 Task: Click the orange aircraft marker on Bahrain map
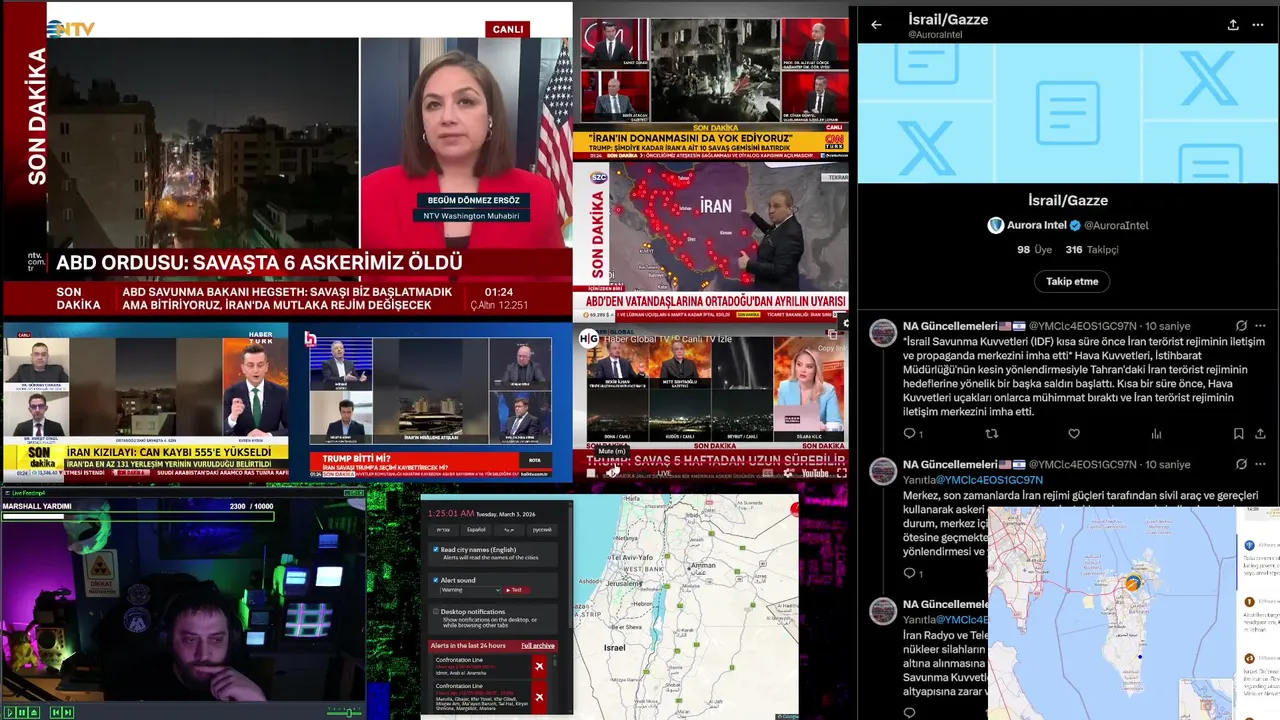coord(1133,583)
